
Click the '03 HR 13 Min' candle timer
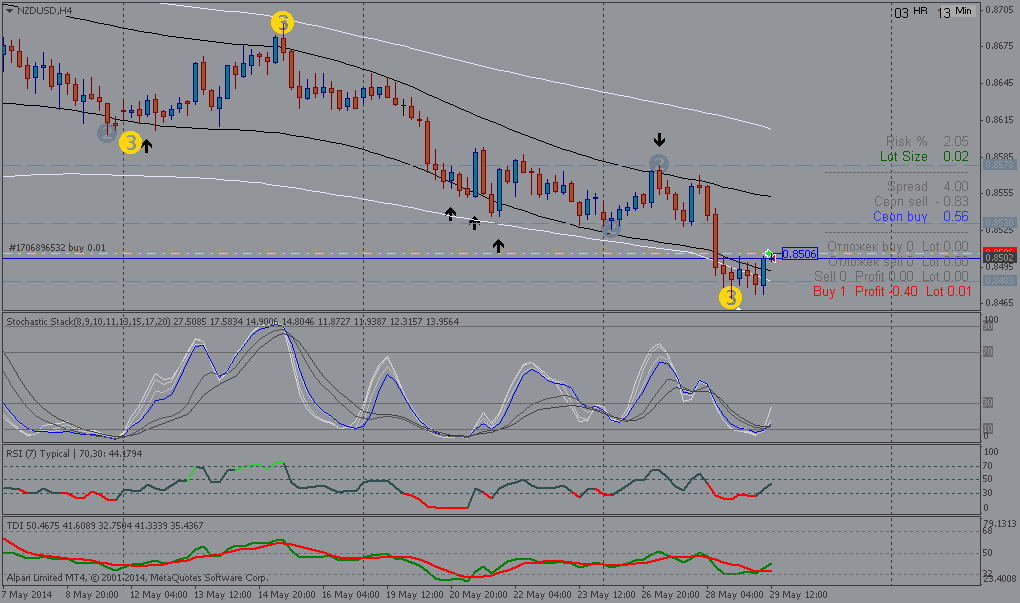[x=933, y=12]
